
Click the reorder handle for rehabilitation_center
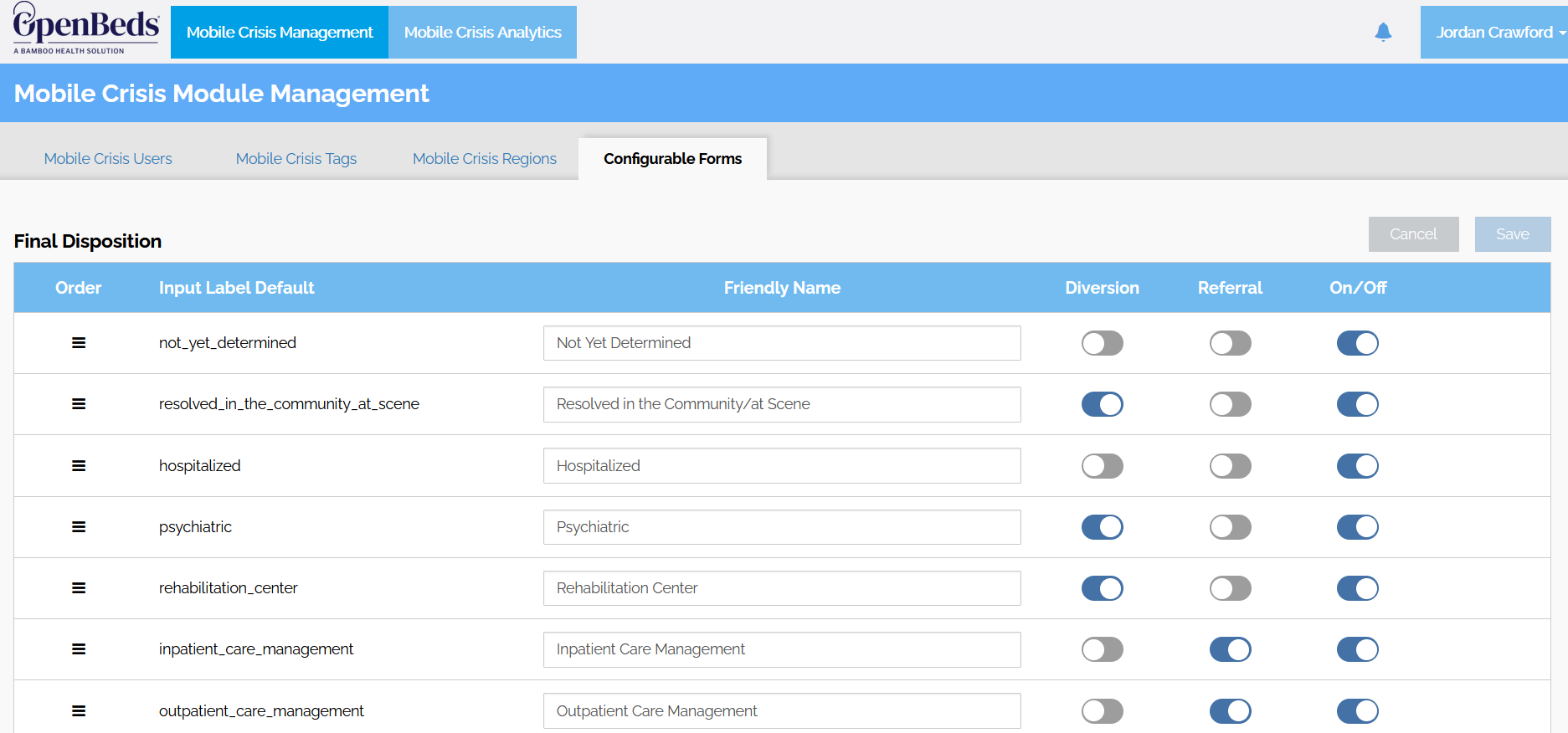79,588
